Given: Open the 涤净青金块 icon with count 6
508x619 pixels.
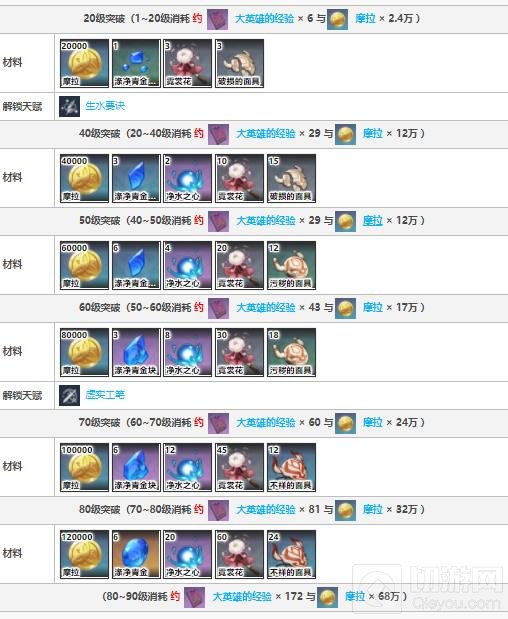Looking at the screenshot, I should (x=136, y=467).
